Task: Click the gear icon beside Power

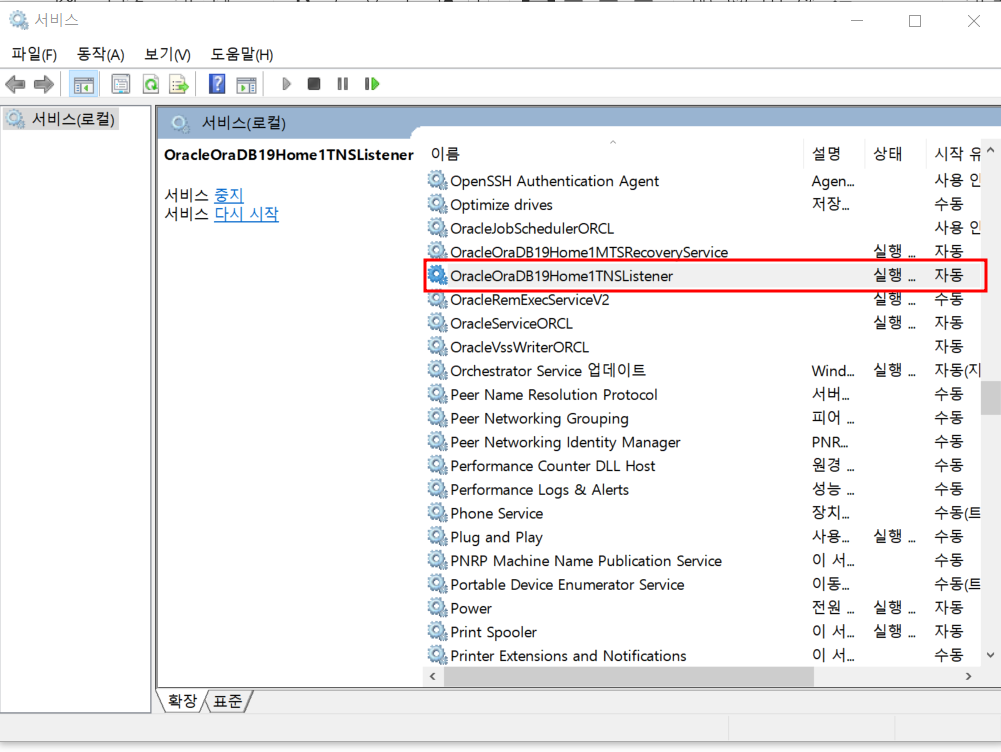Action: (437, 608)
